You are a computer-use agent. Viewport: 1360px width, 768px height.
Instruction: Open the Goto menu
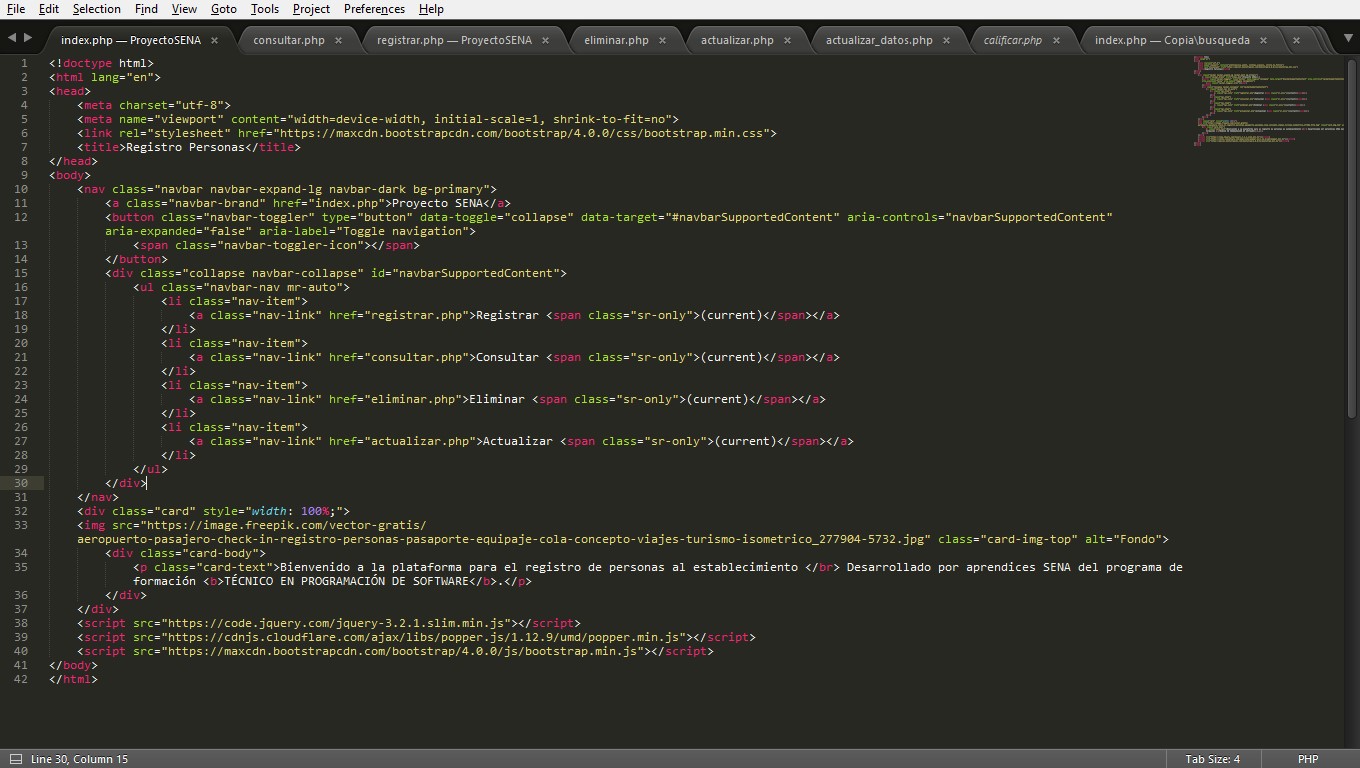224,9
